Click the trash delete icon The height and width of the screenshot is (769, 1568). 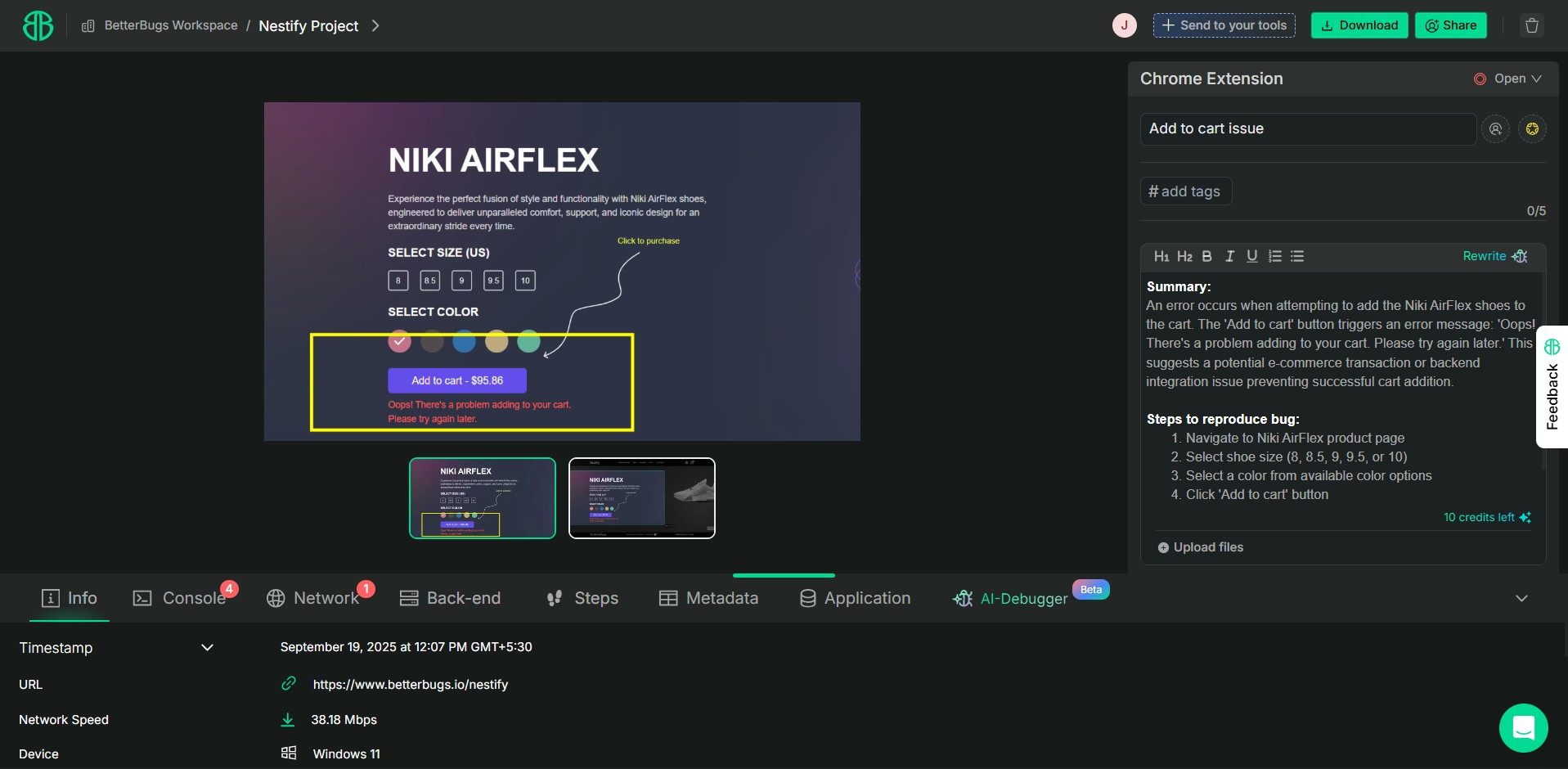click(x=1532, y=25)
